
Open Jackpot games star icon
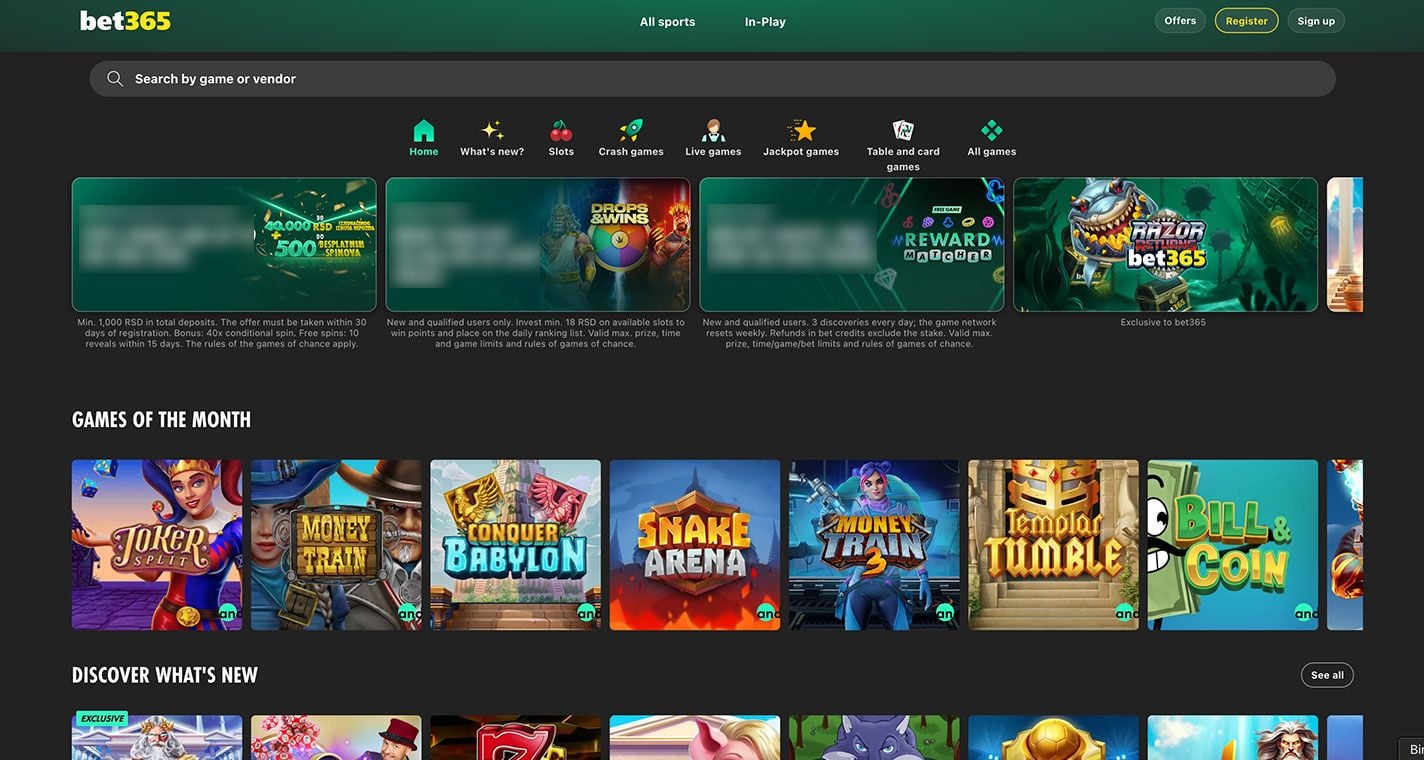[x=801, y=131]
